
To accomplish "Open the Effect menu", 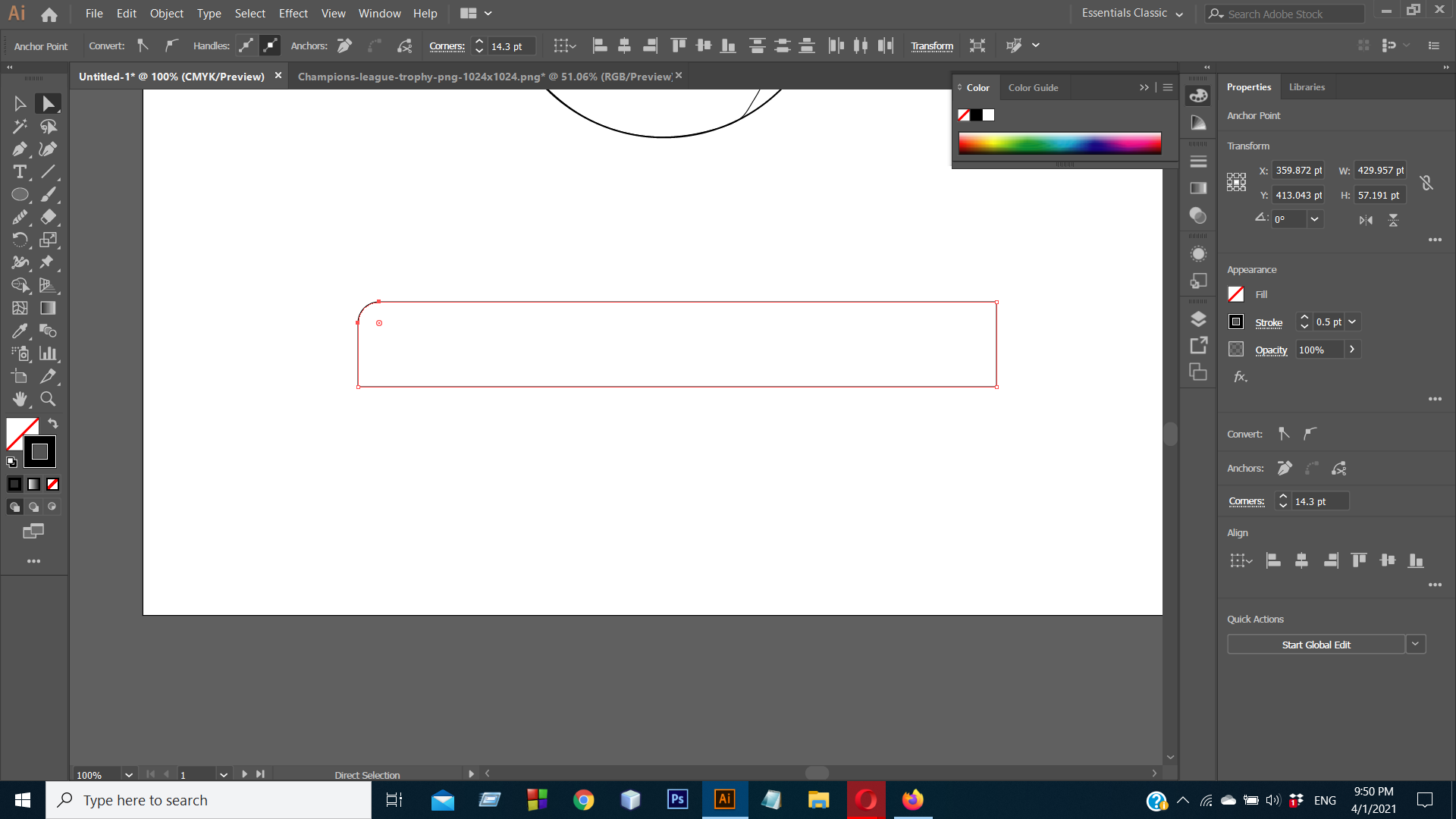I will [x=293, y=13].
